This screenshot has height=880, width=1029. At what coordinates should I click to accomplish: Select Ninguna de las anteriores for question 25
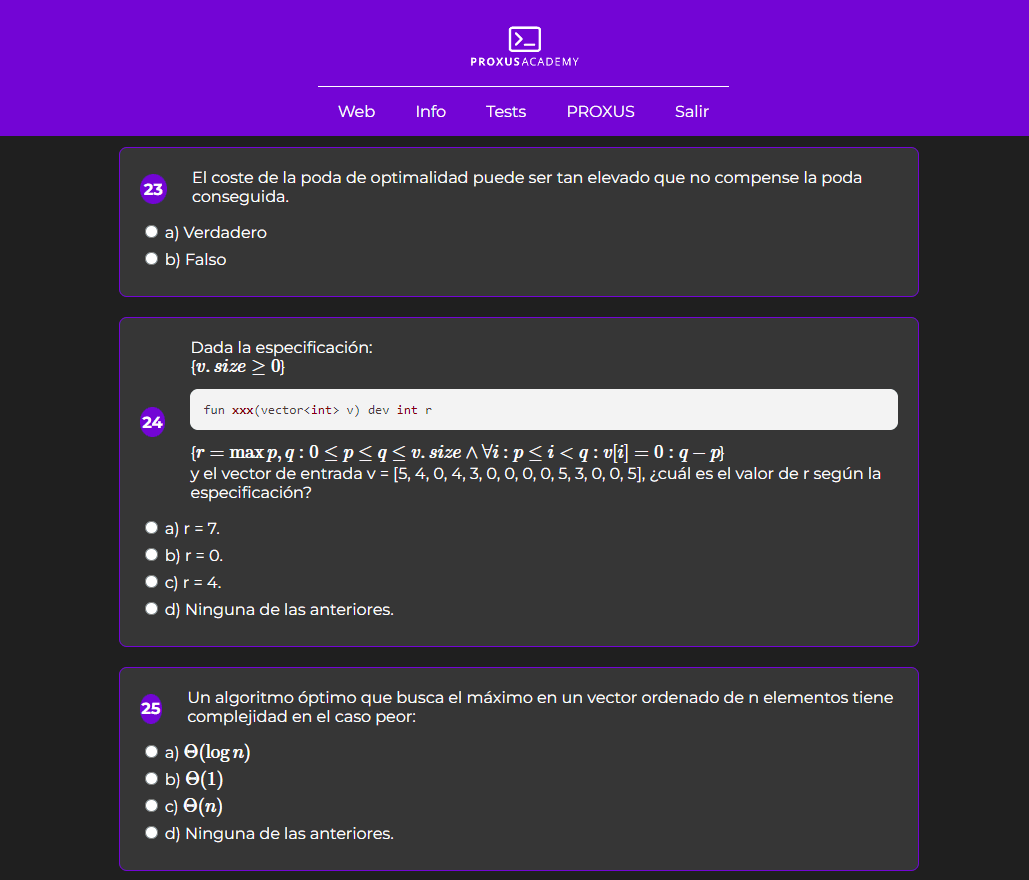[x=152, y=833]
